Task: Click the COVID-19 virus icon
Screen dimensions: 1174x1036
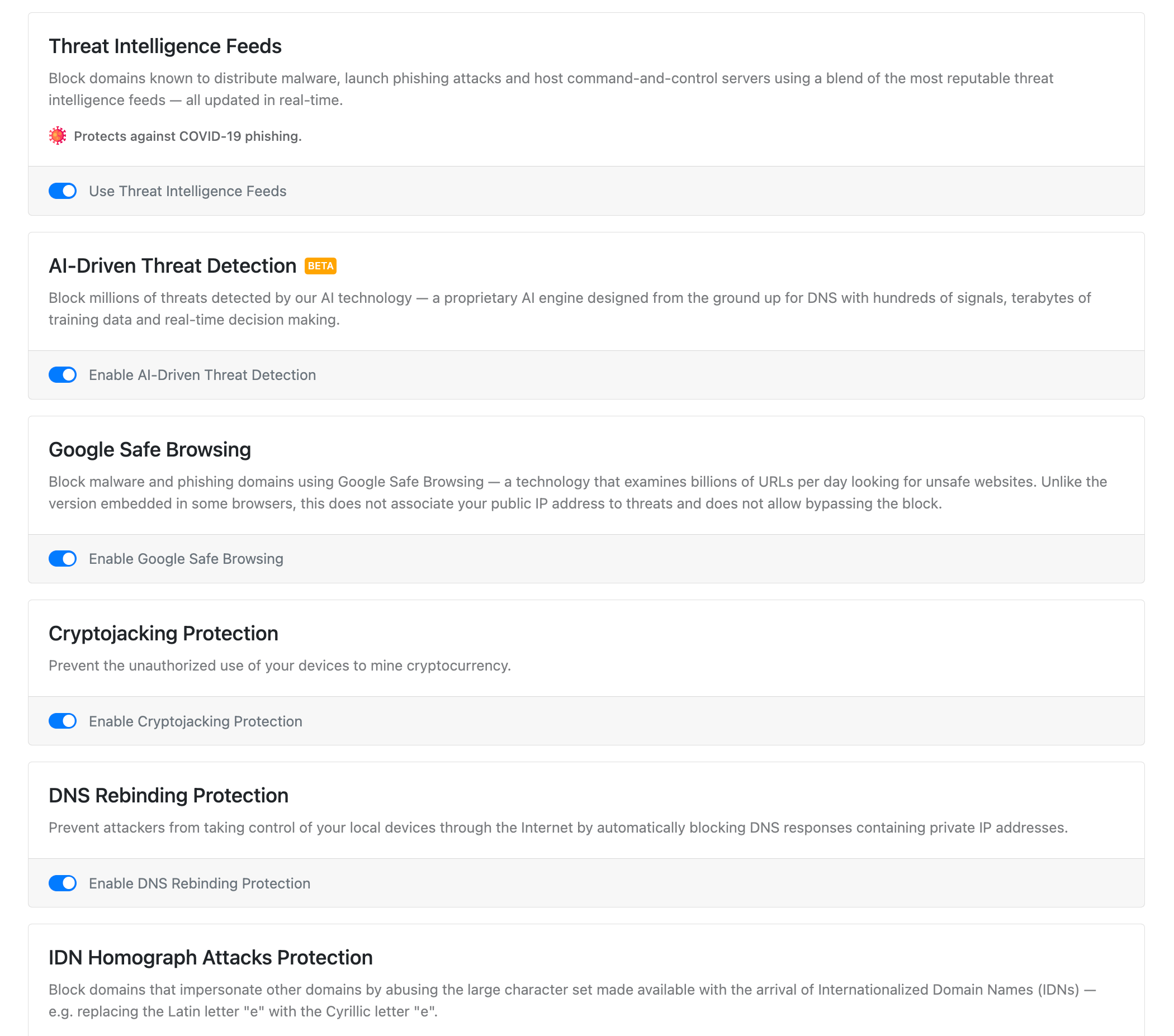Action: click(x=58, y=136)
